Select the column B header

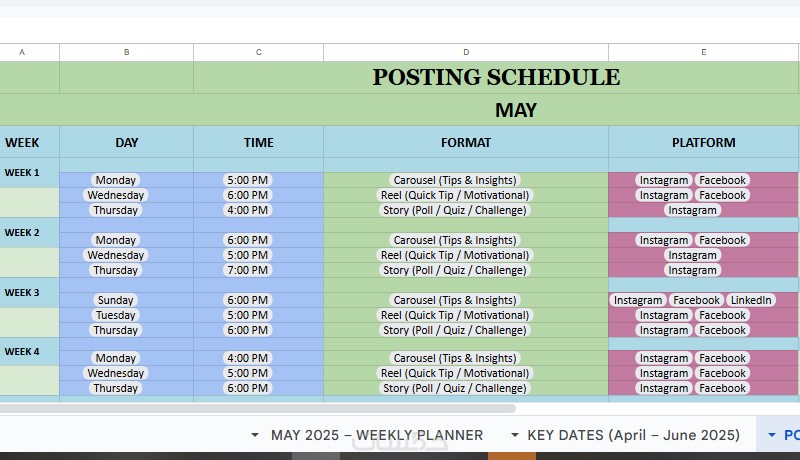pos(126,52)
